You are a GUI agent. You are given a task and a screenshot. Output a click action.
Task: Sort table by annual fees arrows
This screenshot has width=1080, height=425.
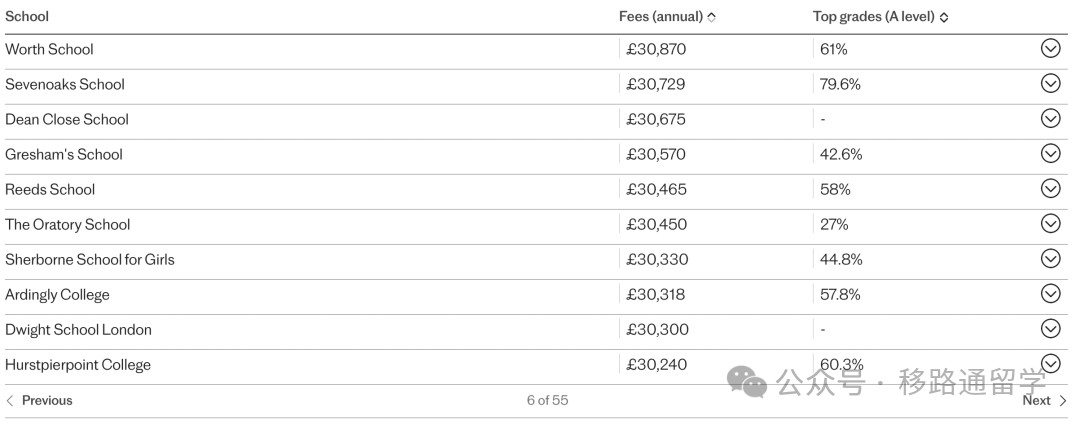pos(712,17)
